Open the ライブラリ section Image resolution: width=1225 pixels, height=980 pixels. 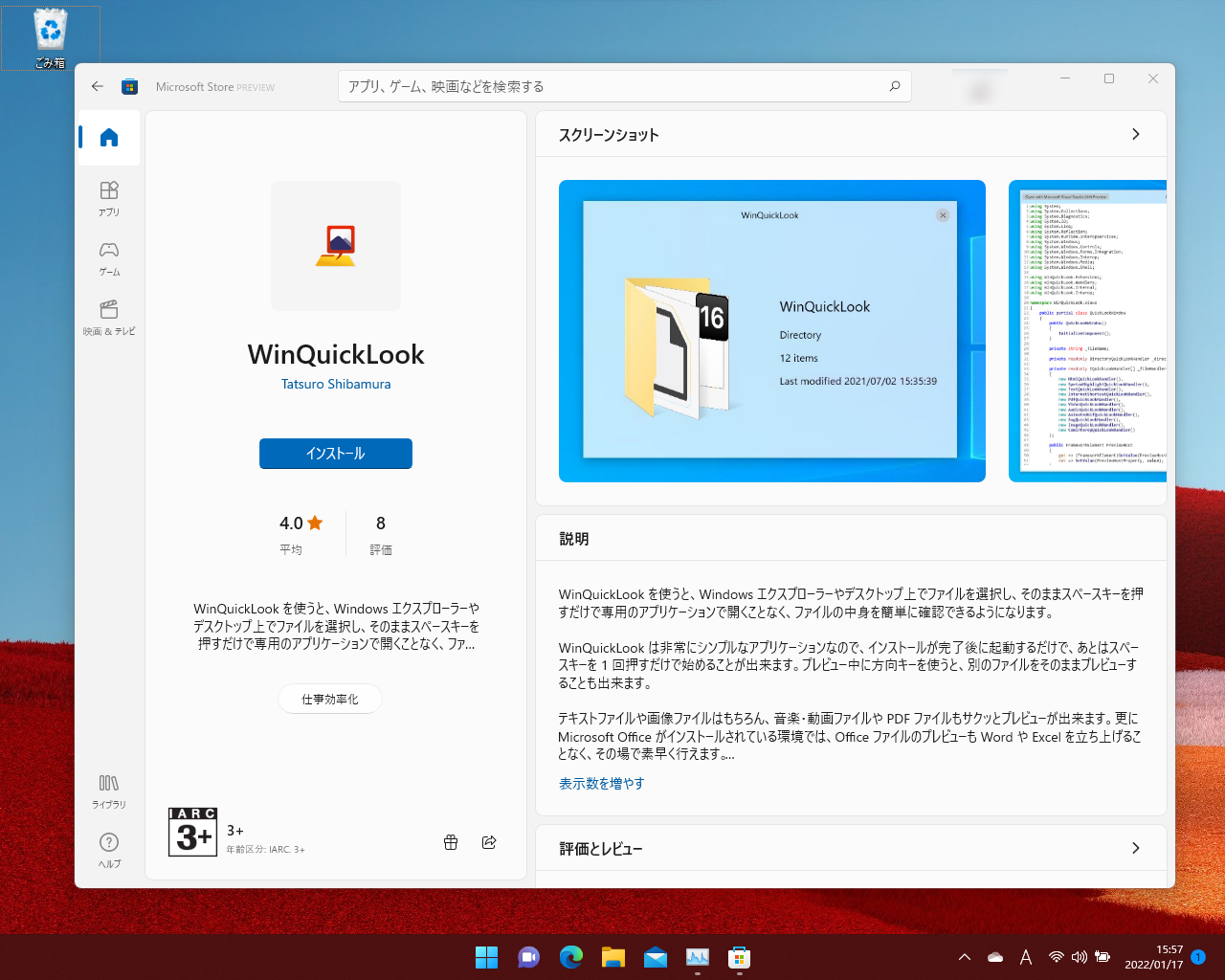click(108, 790)
